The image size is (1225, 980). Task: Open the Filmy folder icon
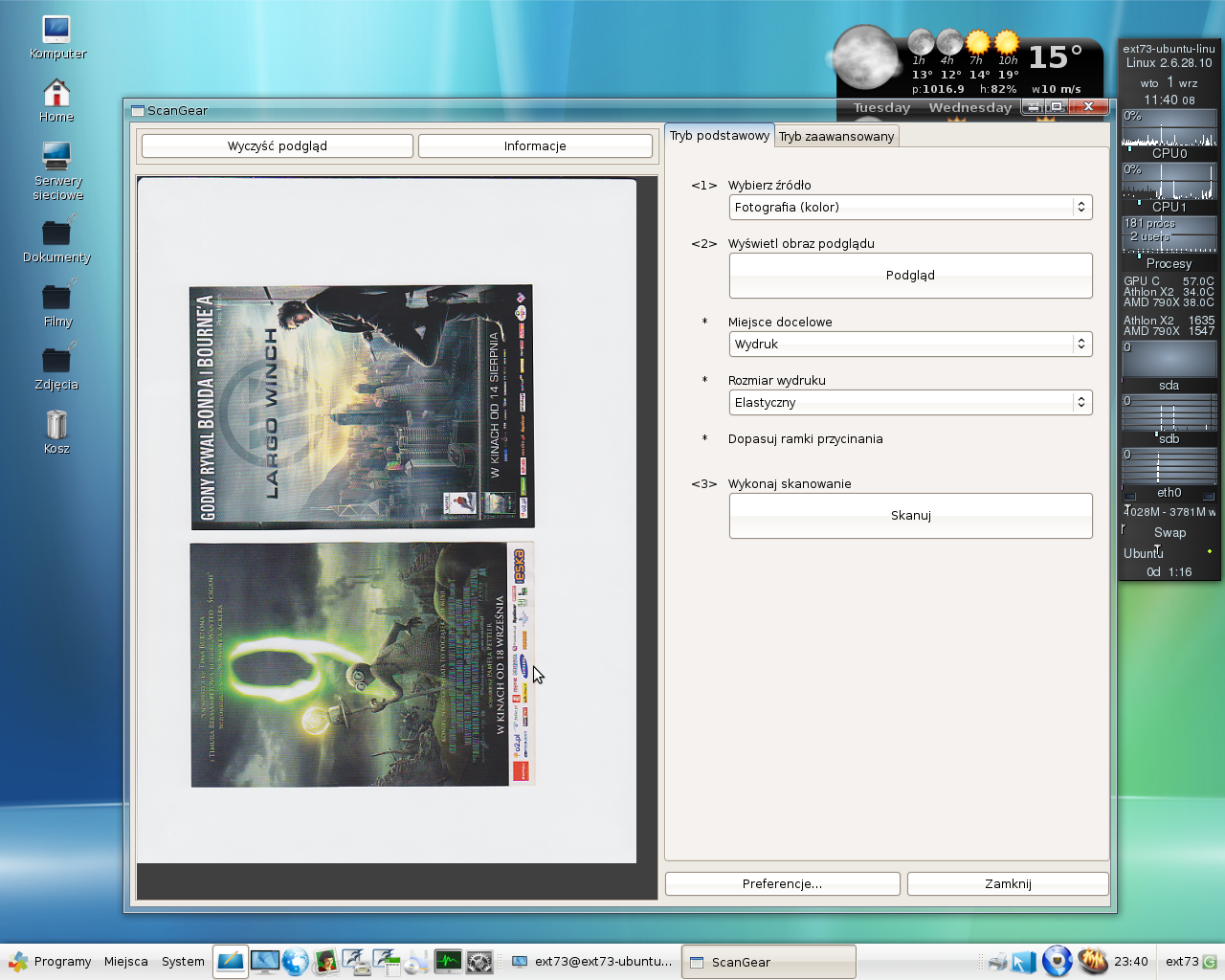click(56, 304)
